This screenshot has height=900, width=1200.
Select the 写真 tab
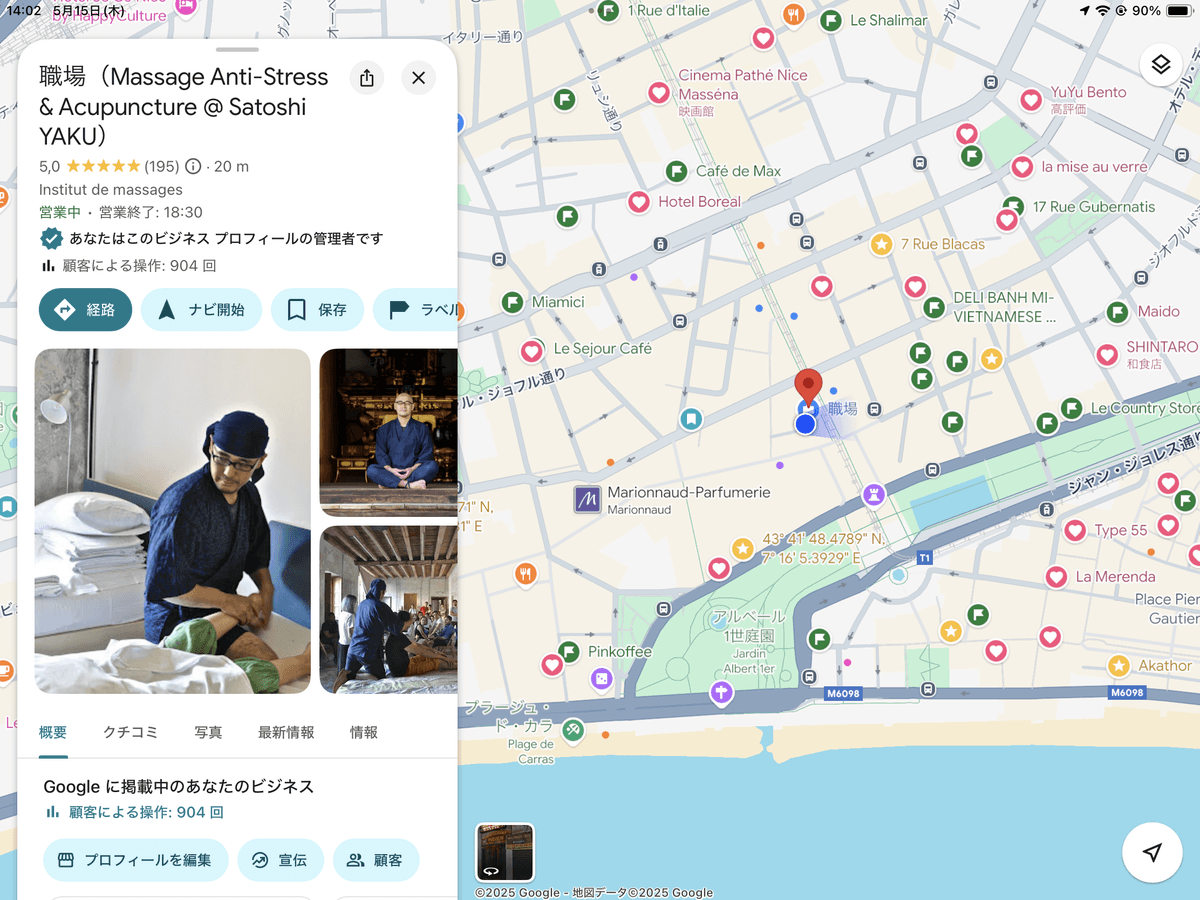208,732
